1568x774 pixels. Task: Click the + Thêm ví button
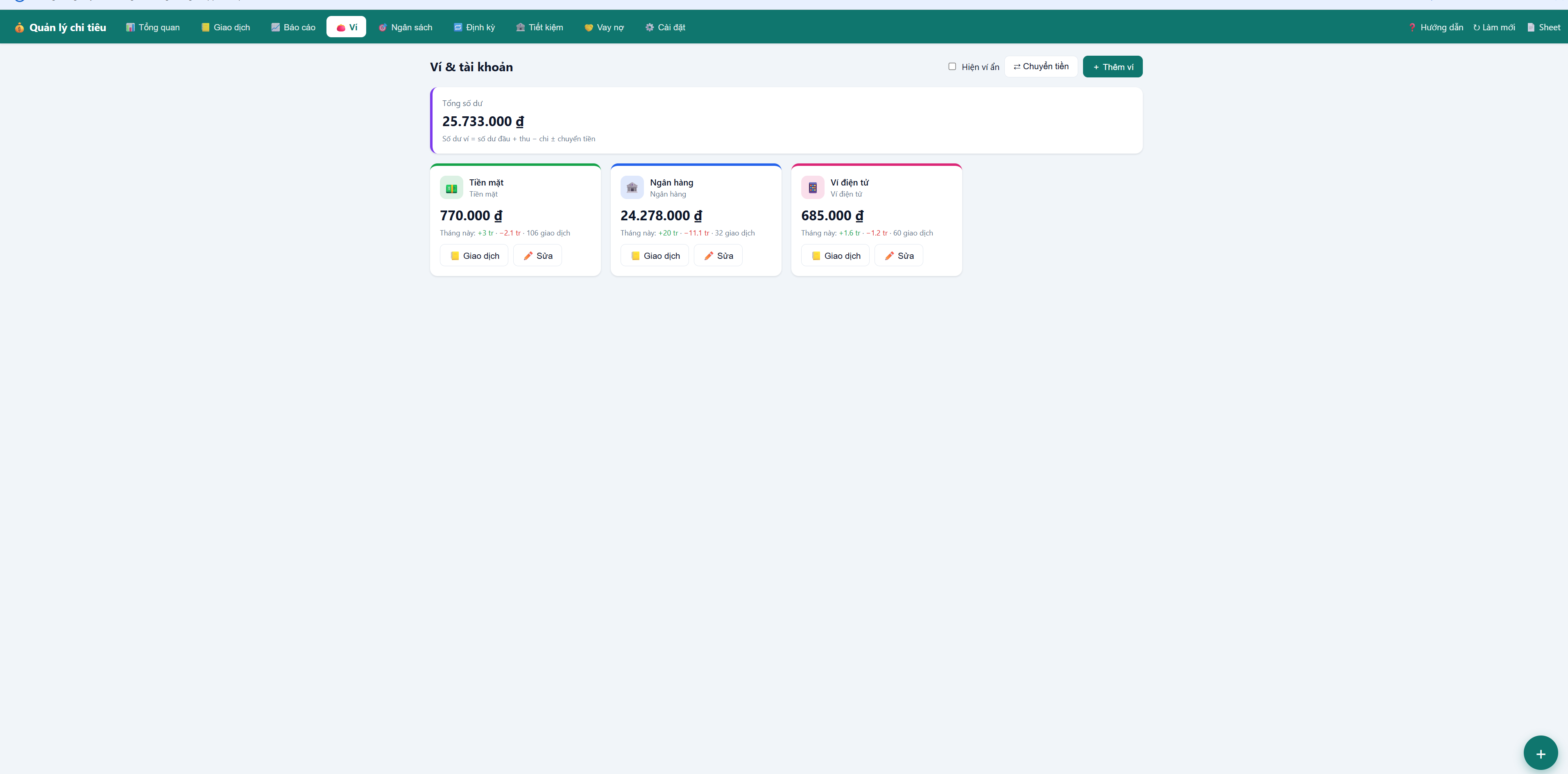(x=1113, y=66)
